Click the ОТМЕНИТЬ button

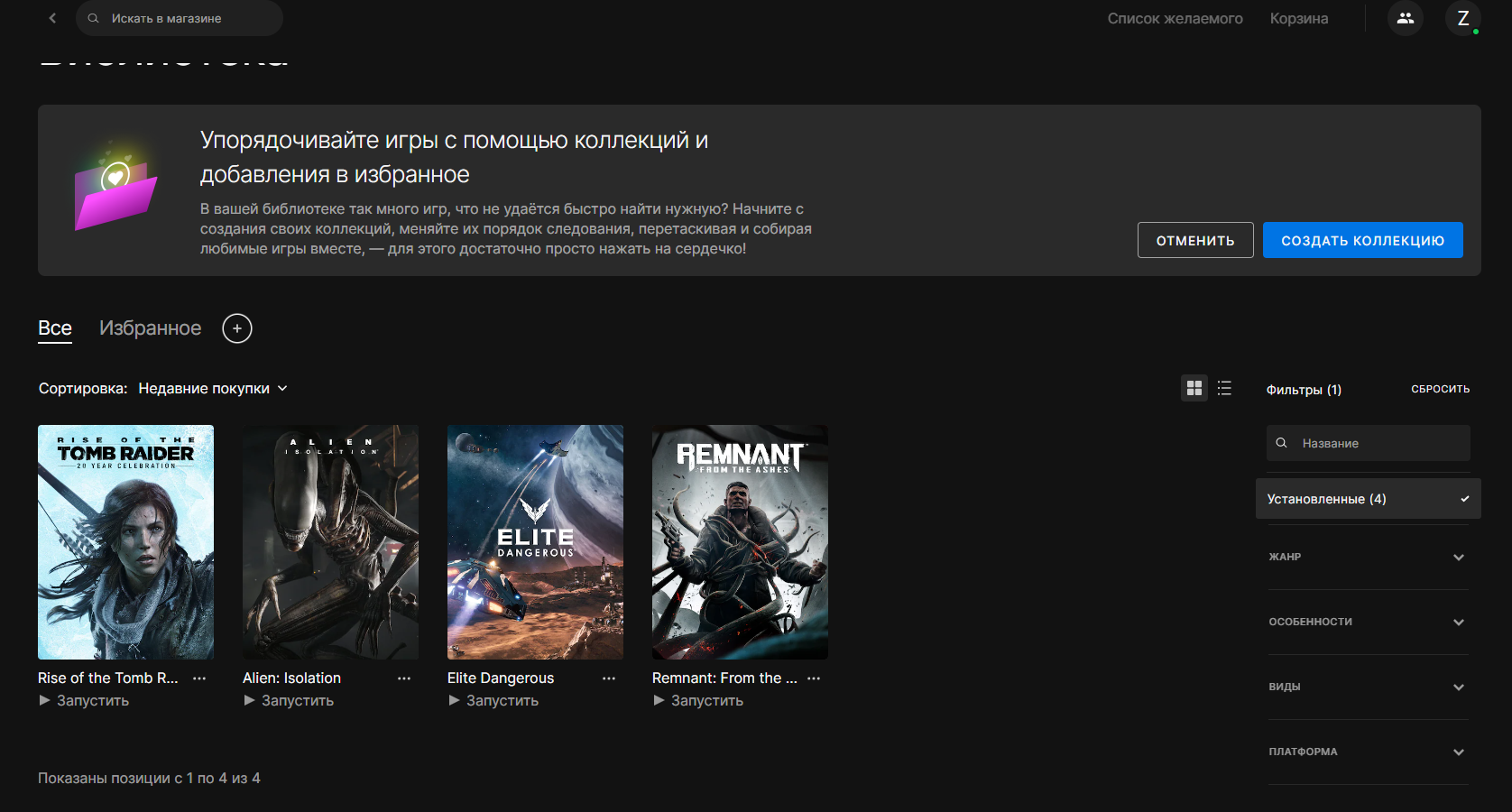(x=1195, y=240)
